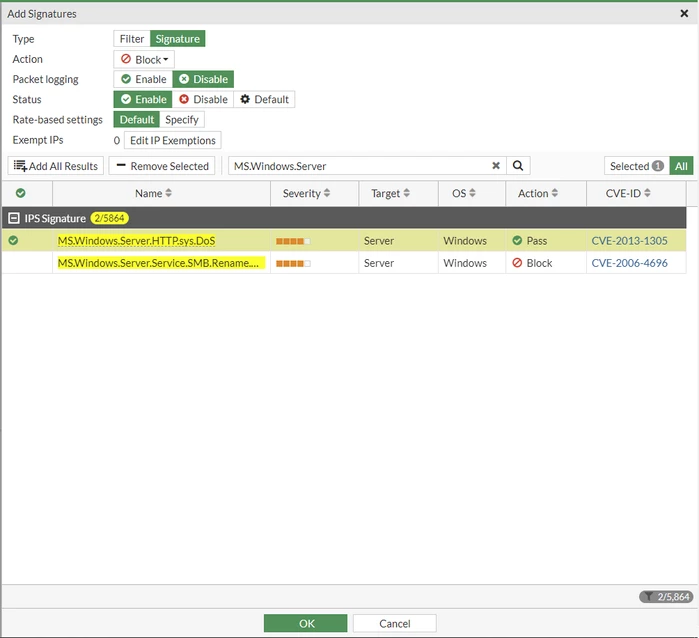Image resolution: width=699 pixels, height=638 pixels.
Task: Click the Exempt IPs count 0
Action: 117,140
